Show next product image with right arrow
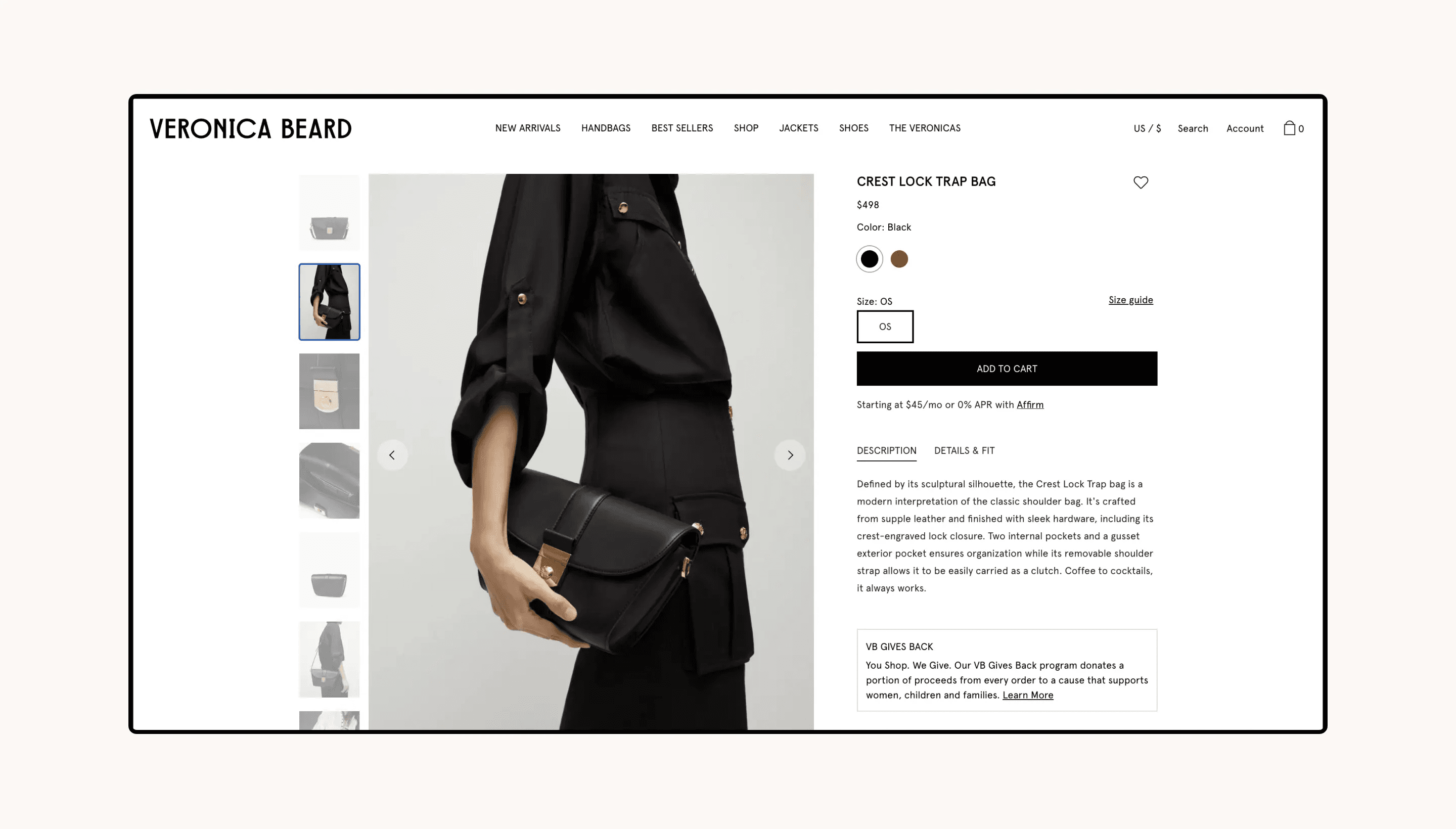 click(790, 455)
